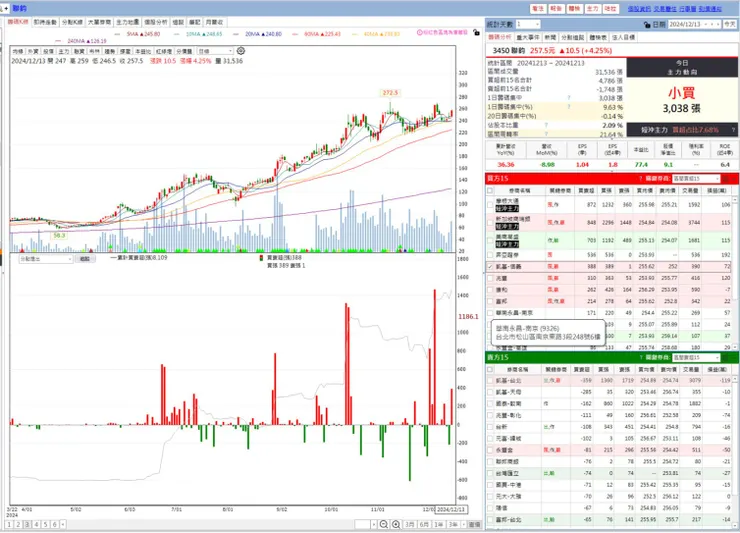This screenshot has width=740, height=533.
Task: Click export icon in red 買方15 header
Action: tap(726, 178)
